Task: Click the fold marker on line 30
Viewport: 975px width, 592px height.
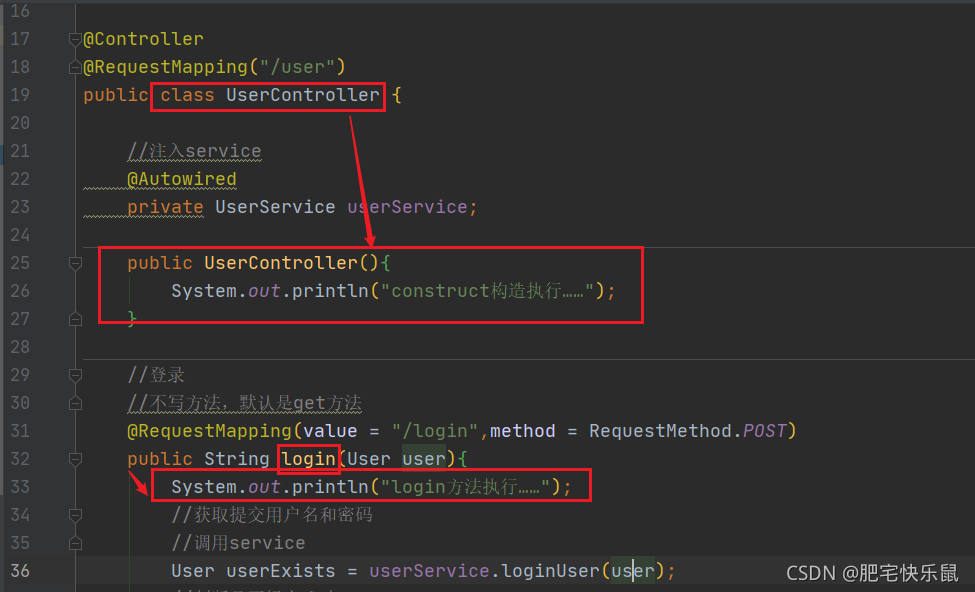Action: coord(75,404)
